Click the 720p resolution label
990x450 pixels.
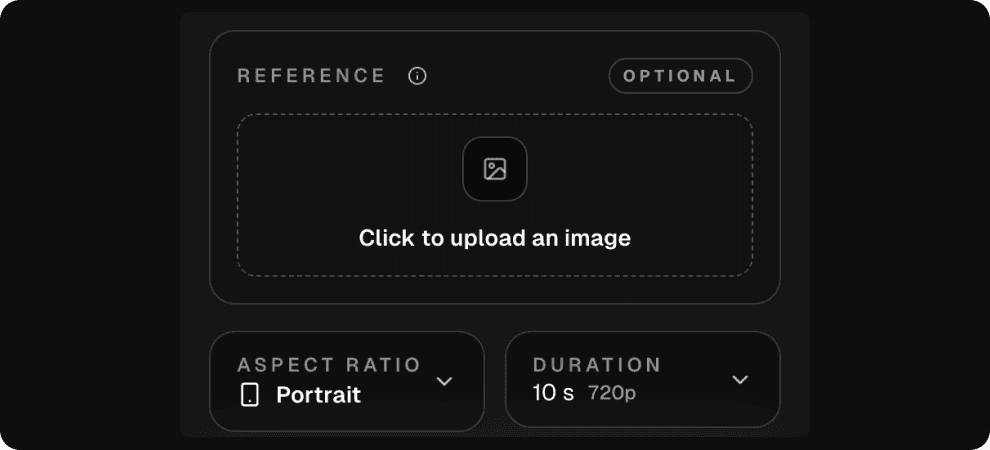[x=611, y=393]
